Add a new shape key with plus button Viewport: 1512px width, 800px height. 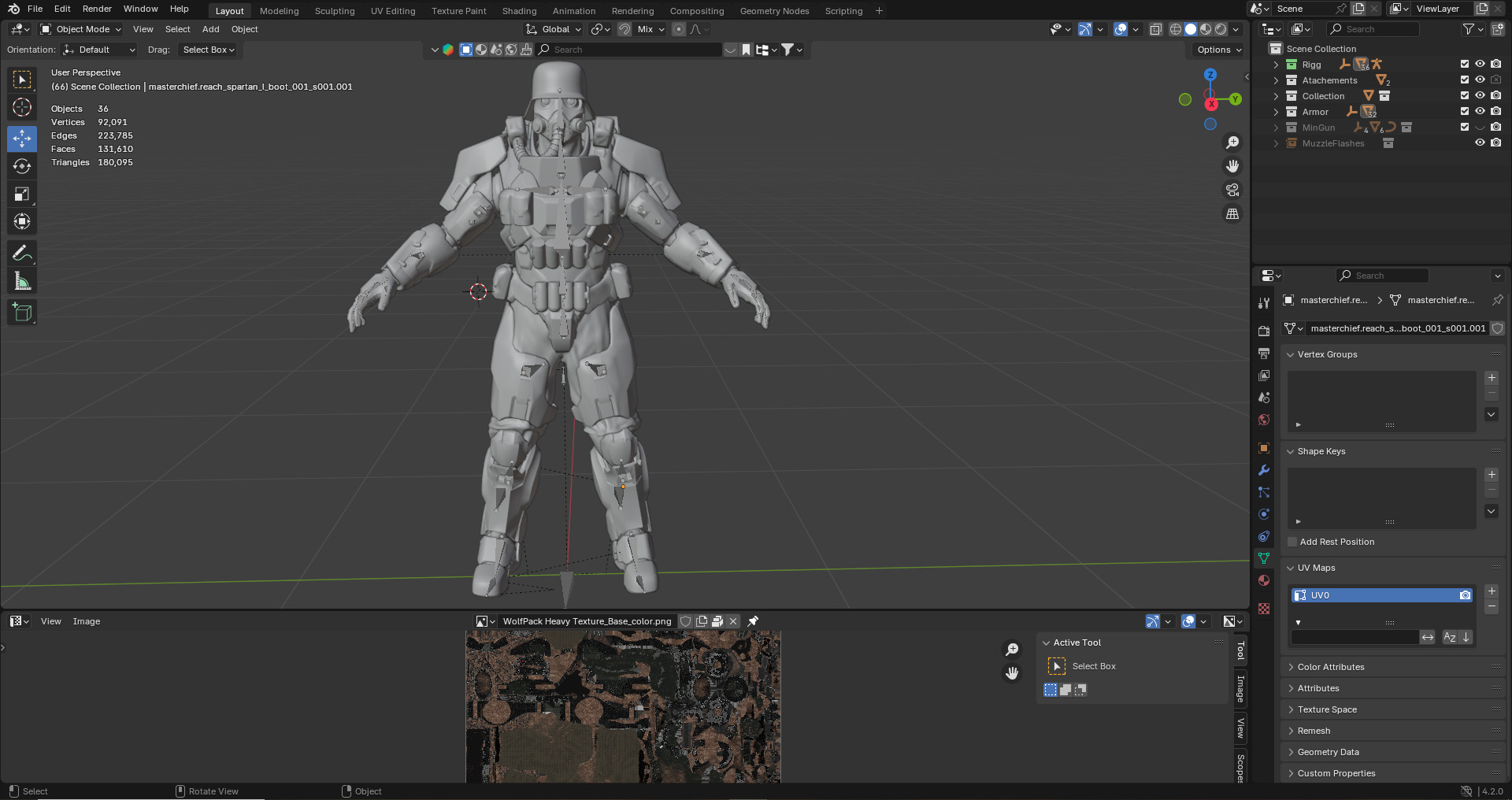click(1492, 475)
